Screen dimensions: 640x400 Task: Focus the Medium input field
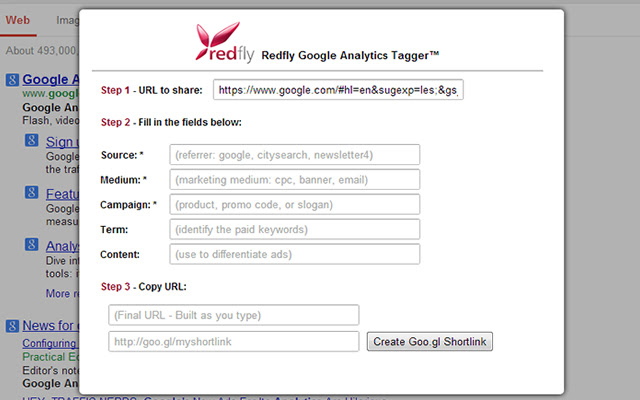click(x=295, y=180)
